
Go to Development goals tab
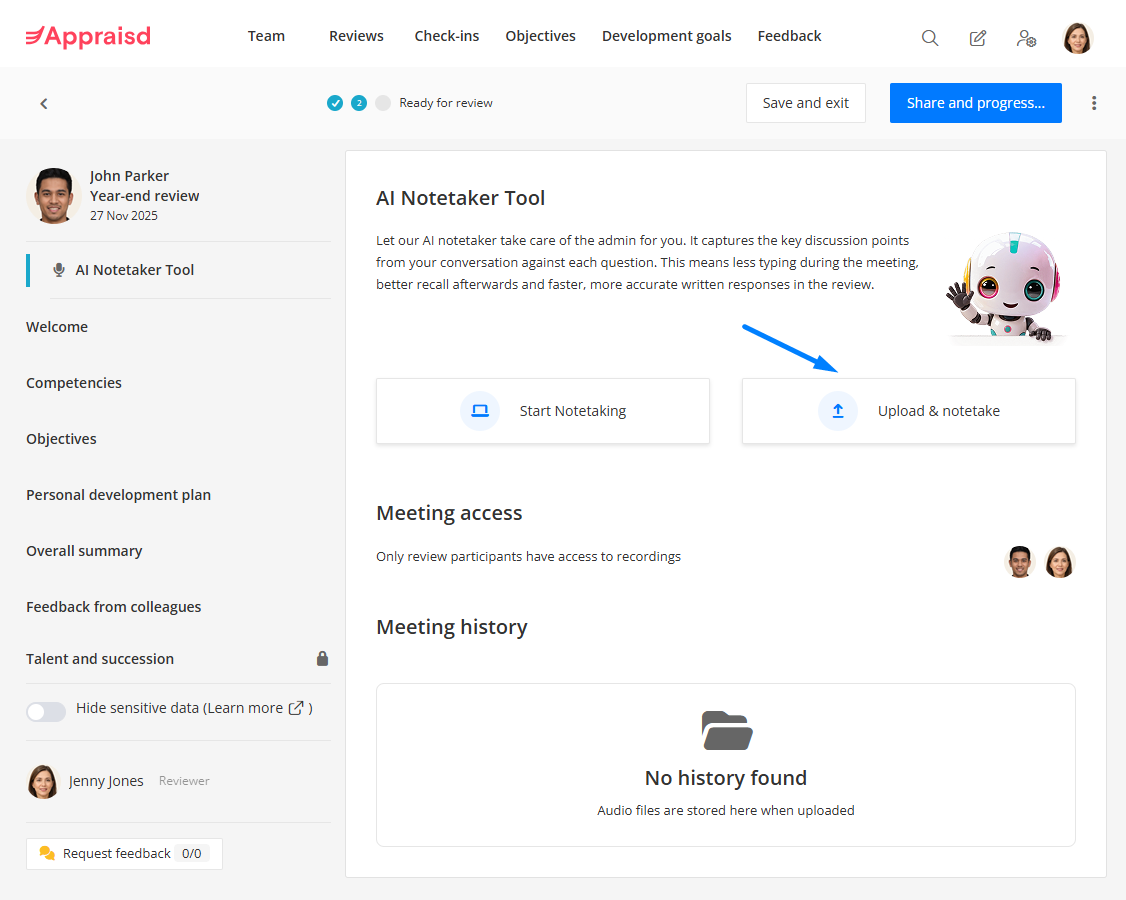(x=666, y=36)
